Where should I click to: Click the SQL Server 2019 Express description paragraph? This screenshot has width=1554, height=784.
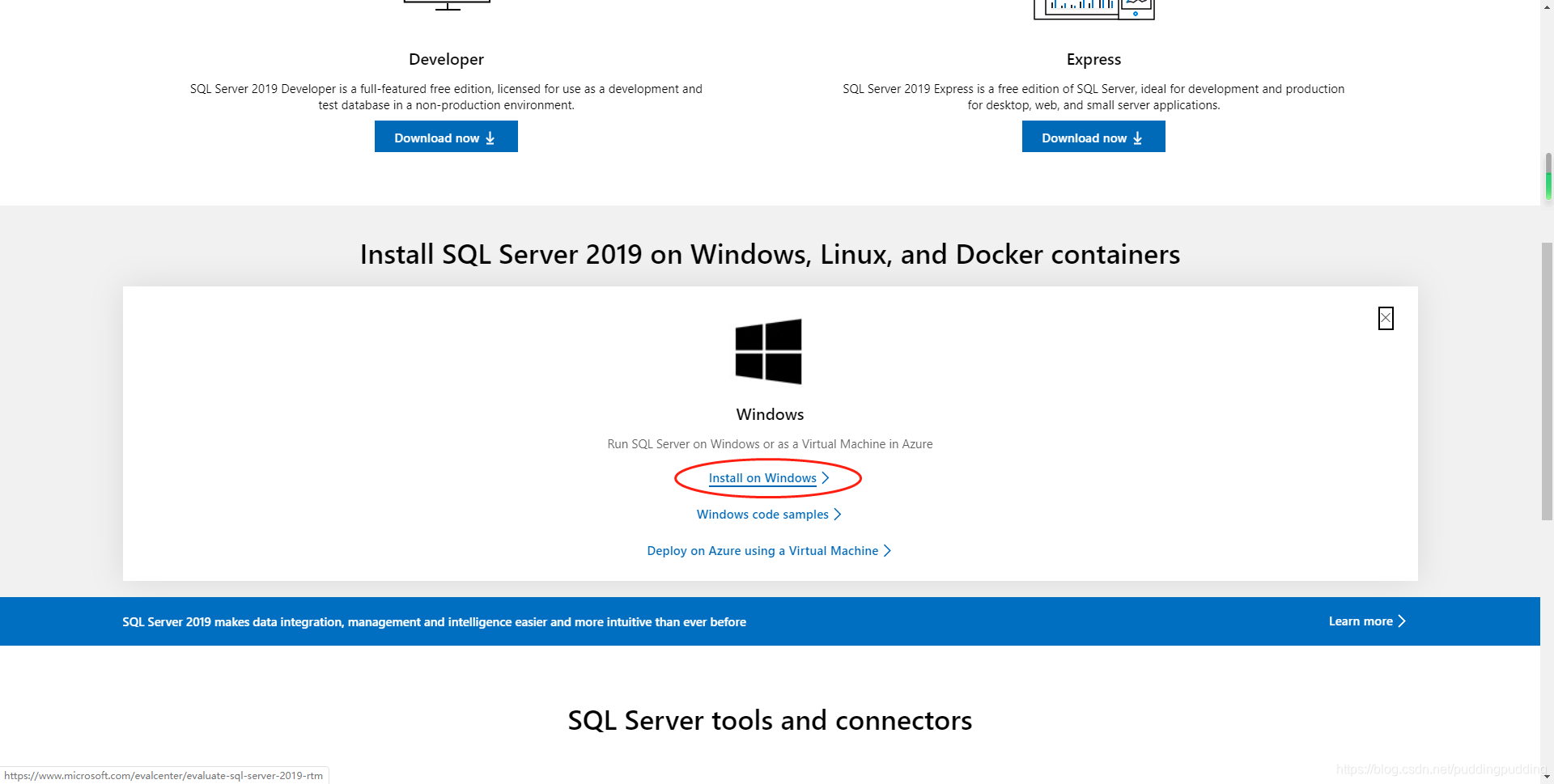[1093, 97]
